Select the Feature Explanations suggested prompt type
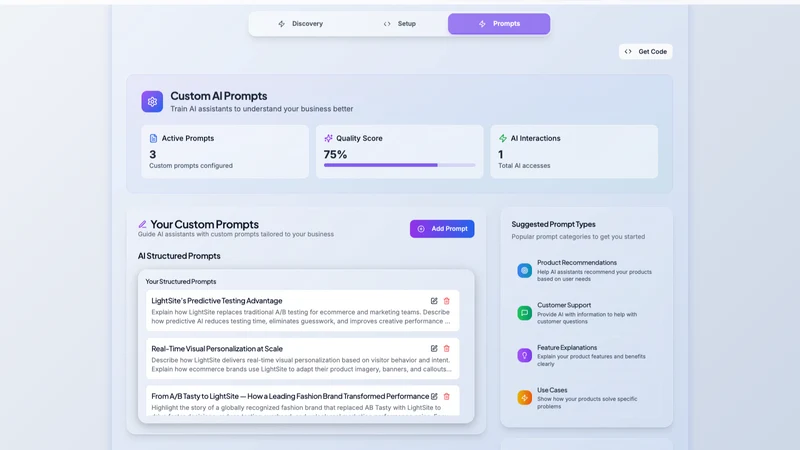Image resolution: width=800 pixels, height=450 pixels. (586, 355)
